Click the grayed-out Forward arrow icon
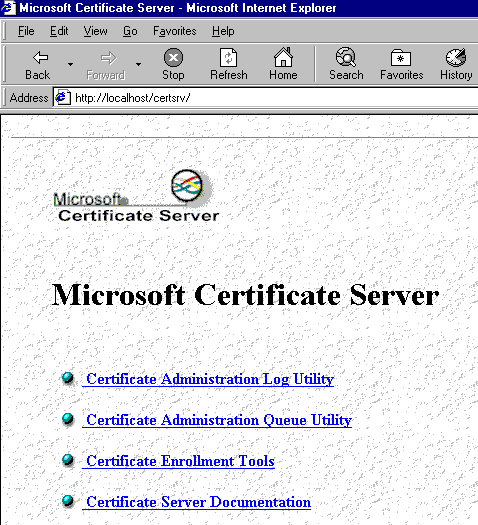The height and width of the screenshot is (525, 478). (109, 58)
